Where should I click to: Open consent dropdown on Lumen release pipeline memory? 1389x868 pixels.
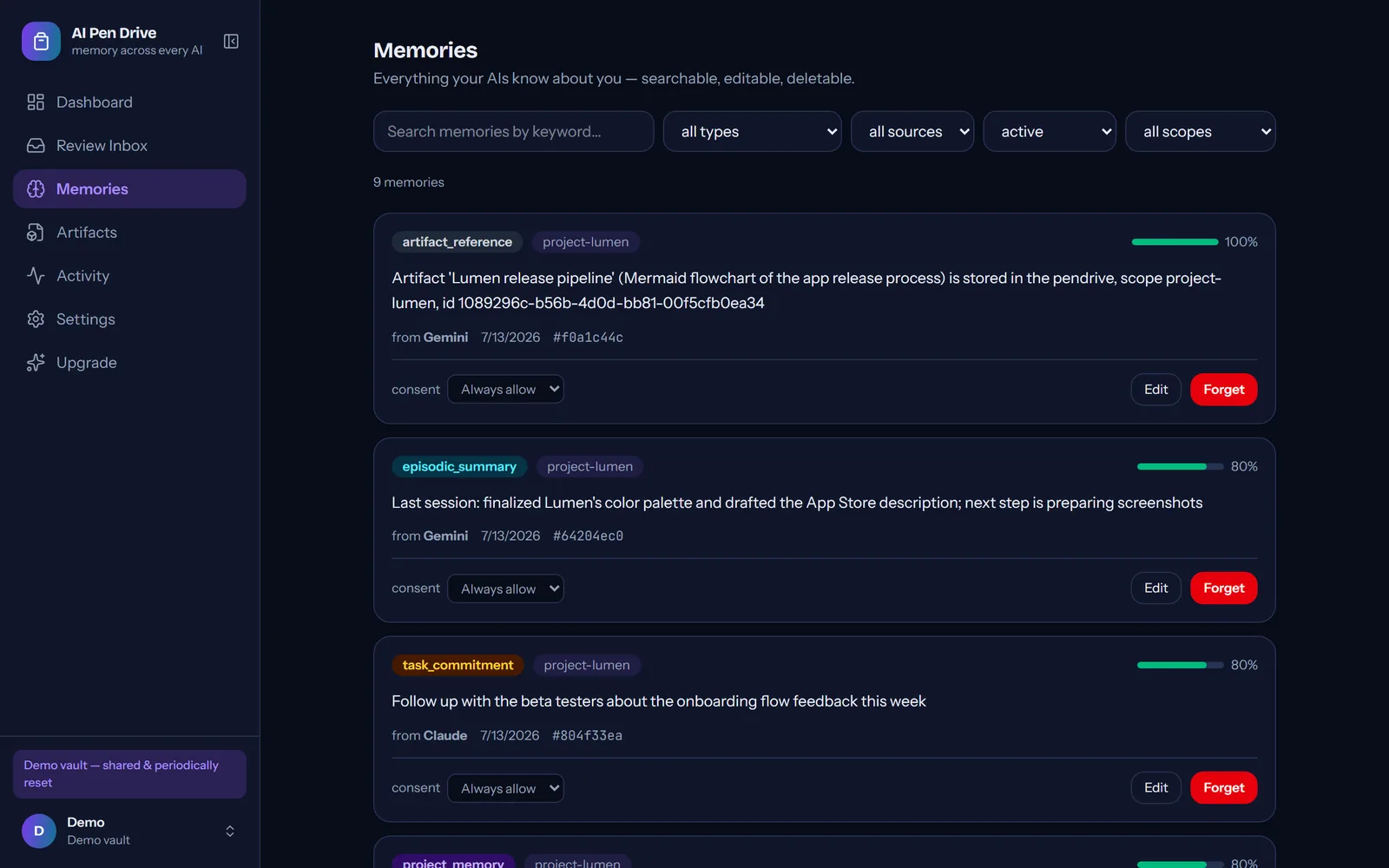coord(505,389)
